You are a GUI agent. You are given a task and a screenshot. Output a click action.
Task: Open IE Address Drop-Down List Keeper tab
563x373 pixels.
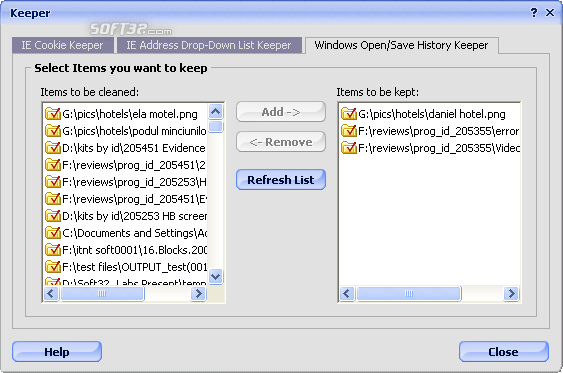pos(209,45)
